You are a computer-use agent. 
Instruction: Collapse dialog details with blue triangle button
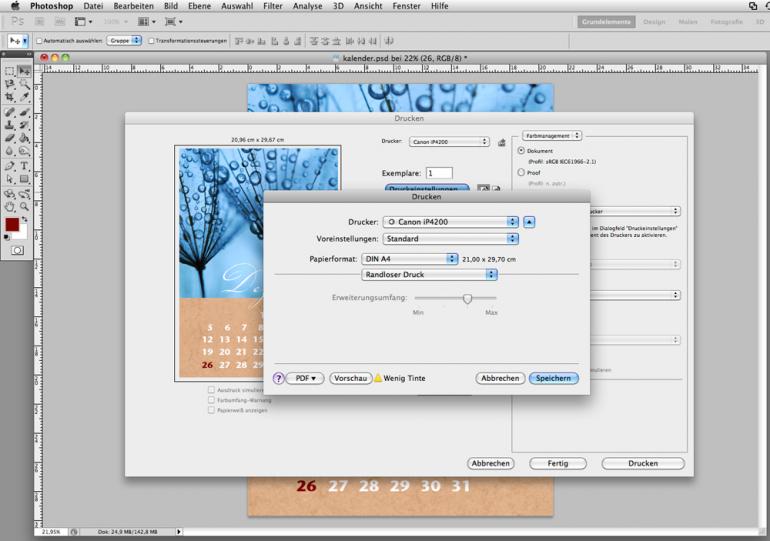[x=529, y=222]
